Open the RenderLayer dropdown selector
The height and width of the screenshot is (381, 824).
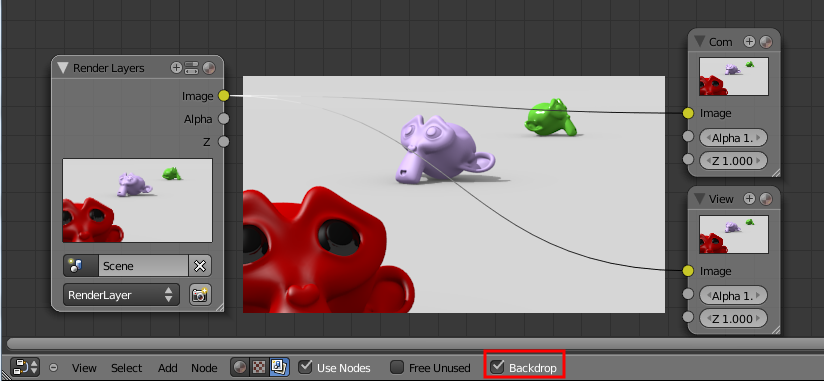[121, 295]
